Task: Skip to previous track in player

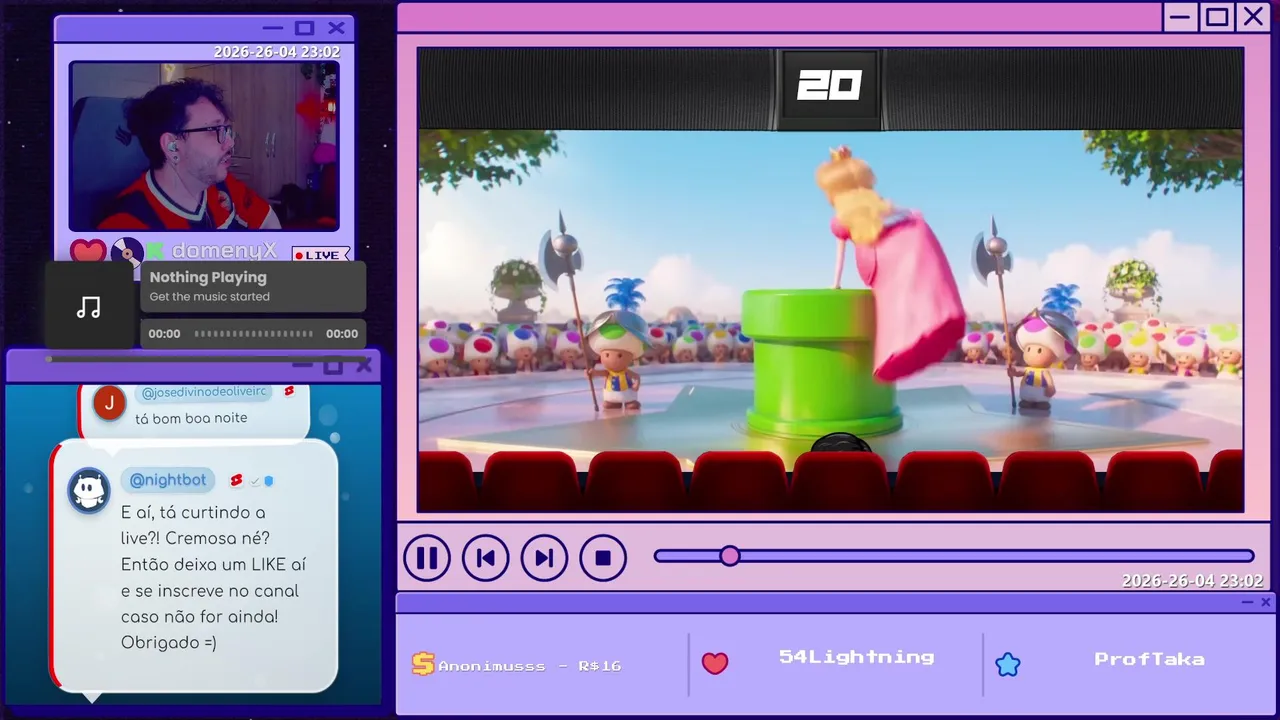Action: 485,558
